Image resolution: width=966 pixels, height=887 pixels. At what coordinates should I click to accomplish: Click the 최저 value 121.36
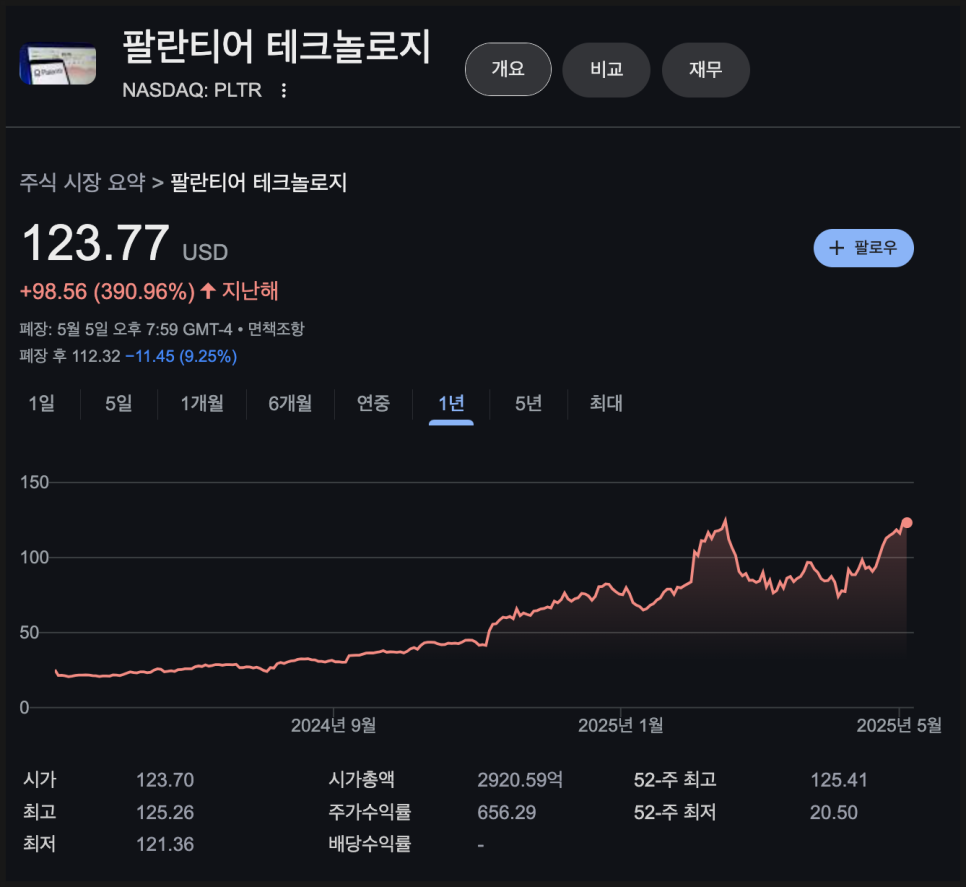click(165, 844)
